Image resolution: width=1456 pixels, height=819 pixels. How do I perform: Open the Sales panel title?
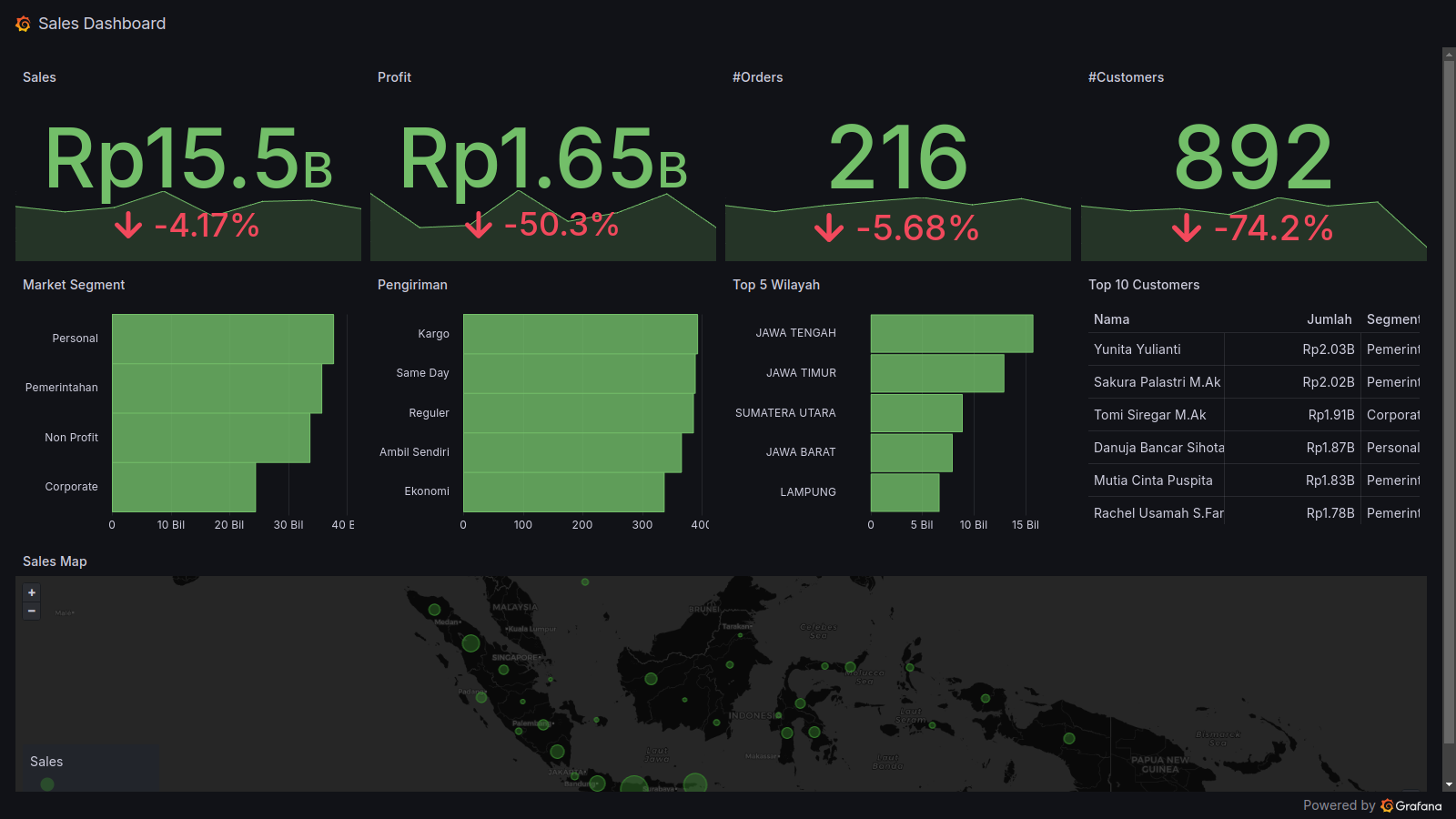coord(39,77)
